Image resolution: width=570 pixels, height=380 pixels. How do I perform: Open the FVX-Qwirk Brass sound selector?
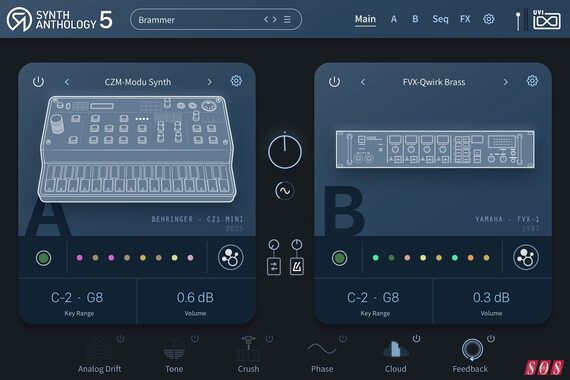434,82
